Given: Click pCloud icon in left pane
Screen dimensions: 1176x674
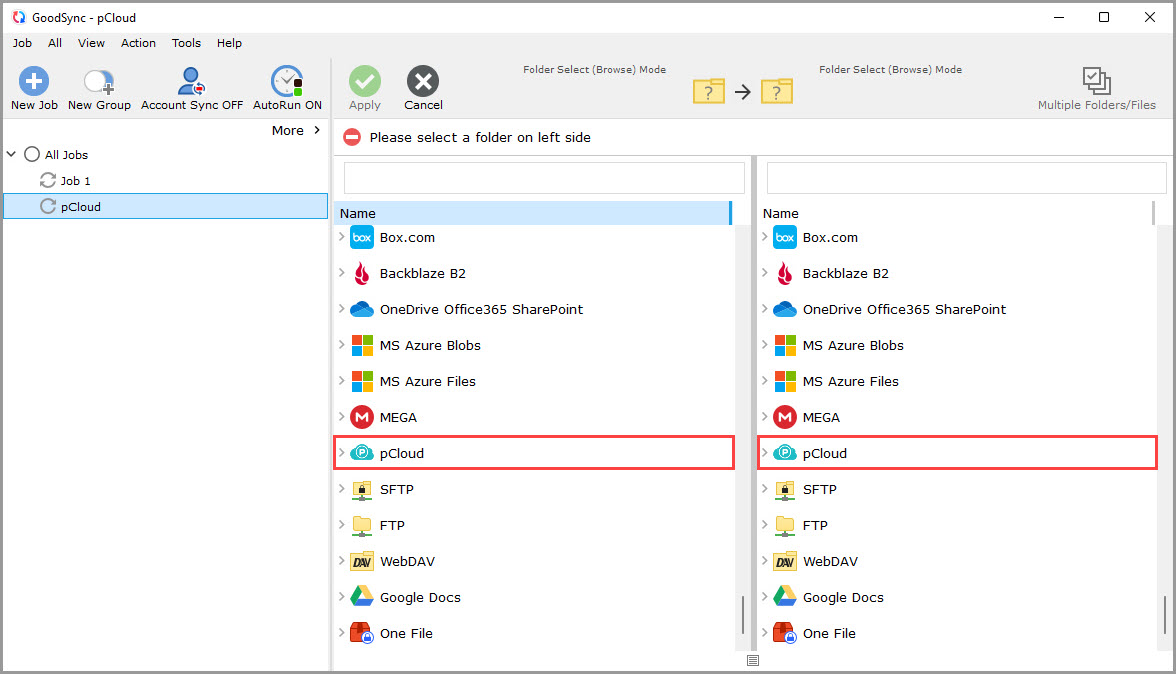Looking at the screenshot, I should pyautogui.click(x=362, y=453).
